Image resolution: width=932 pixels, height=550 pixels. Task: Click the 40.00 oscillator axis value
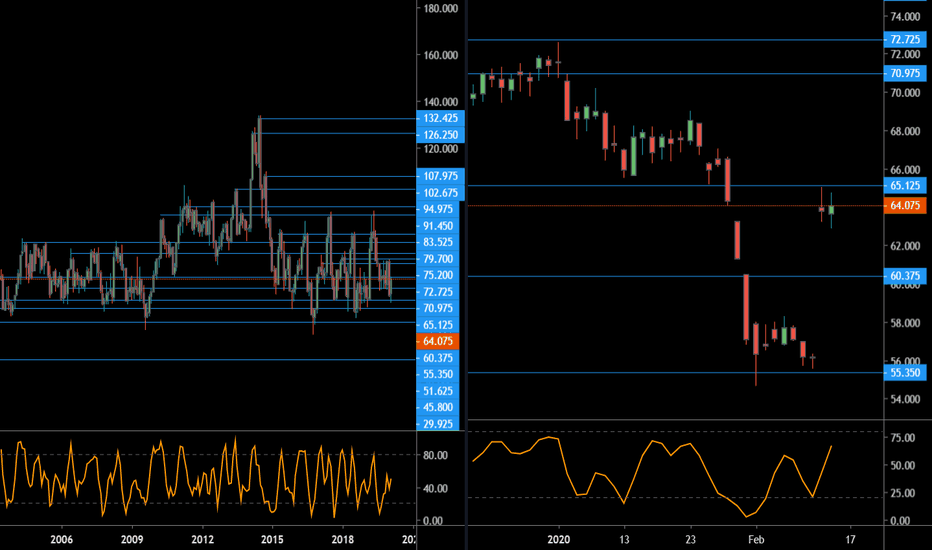(435, 488)
